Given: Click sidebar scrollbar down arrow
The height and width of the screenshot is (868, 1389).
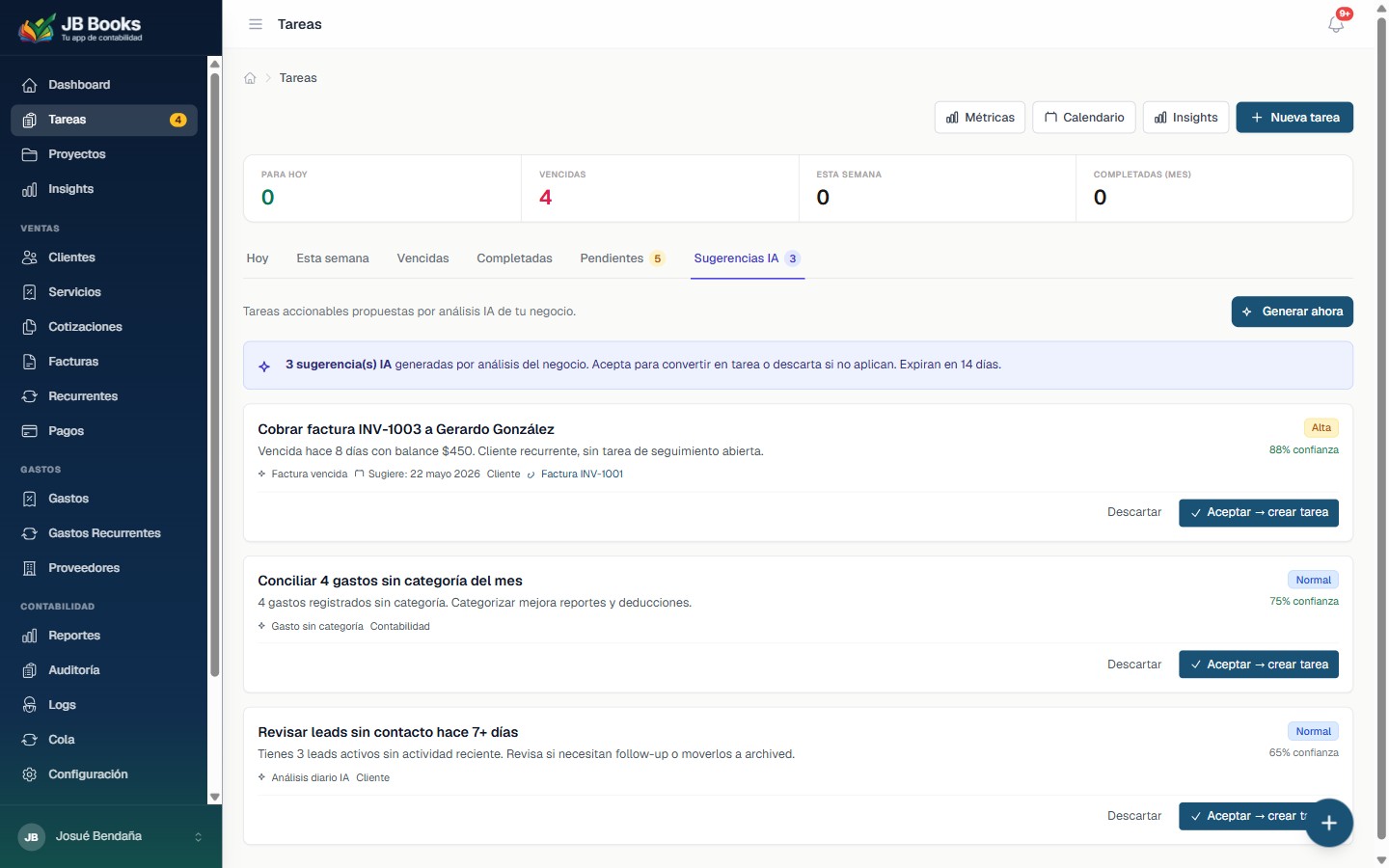Looking at the screenshot, I should [215, 798].
